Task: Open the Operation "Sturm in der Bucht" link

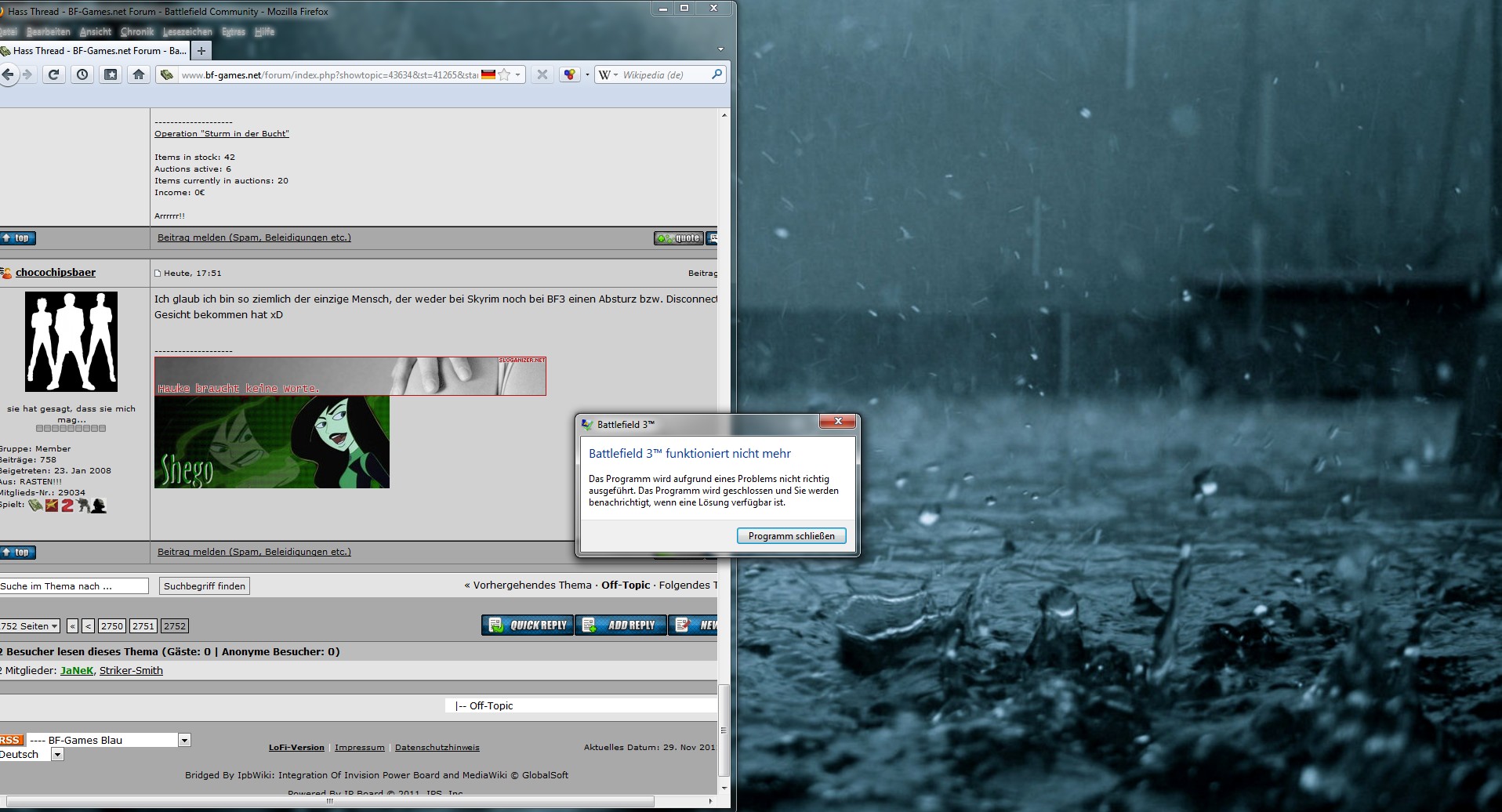Action: pyautogui.click(x=222, y=134)
